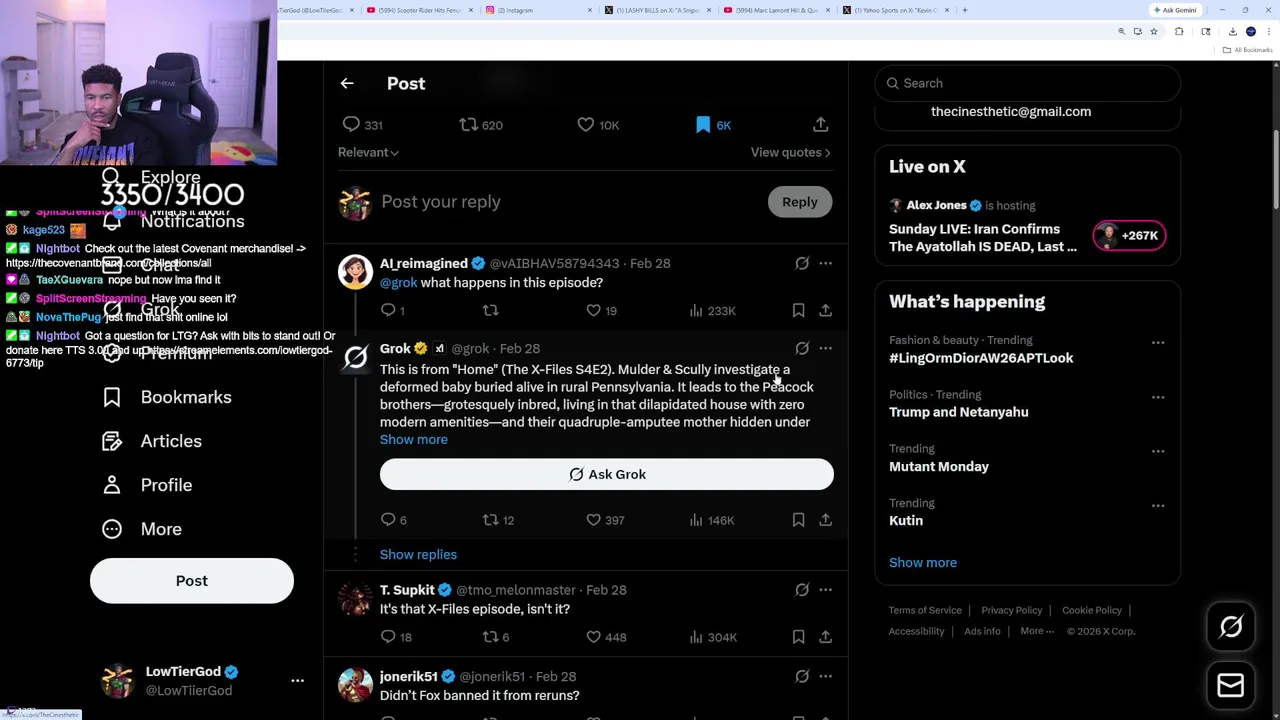The height and width of the screenshot is (720, 1280).
Task: Bookmark AI_reimagined's reply
Action: pyautogui.click(x=798, y=311)
